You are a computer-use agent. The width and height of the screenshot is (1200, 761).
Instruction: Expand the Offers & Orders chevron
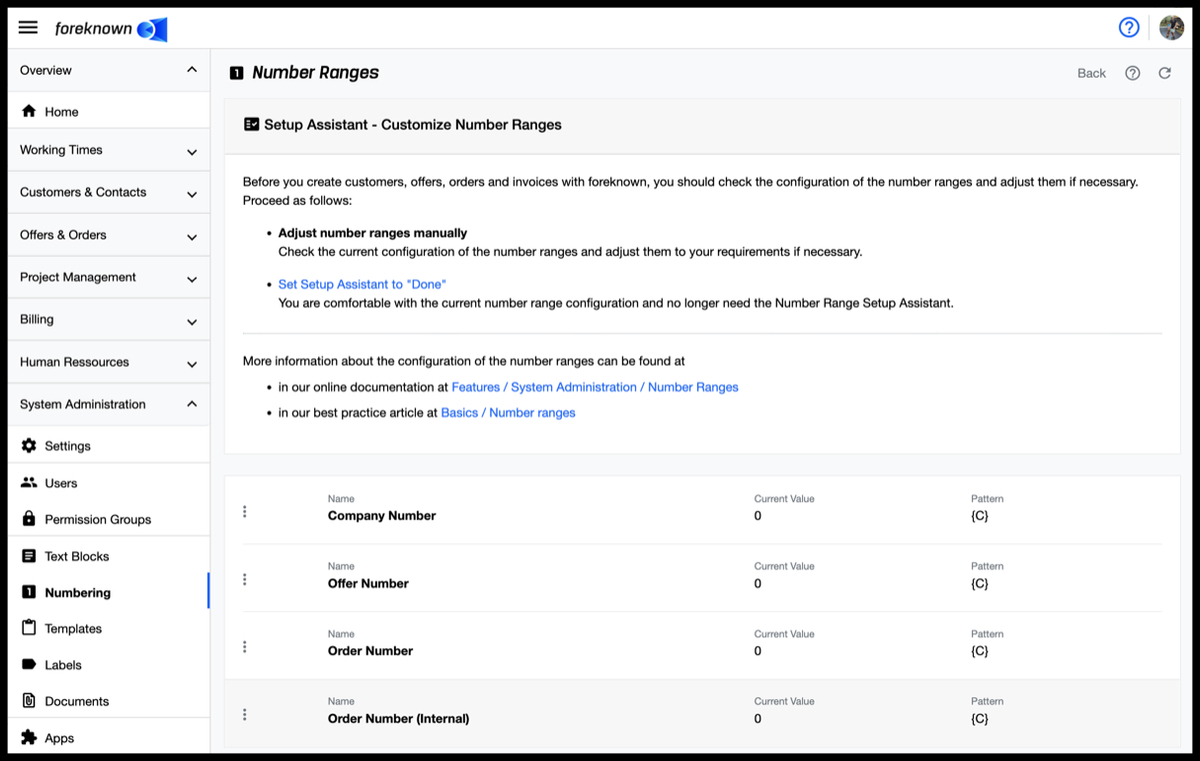[192, 237]
